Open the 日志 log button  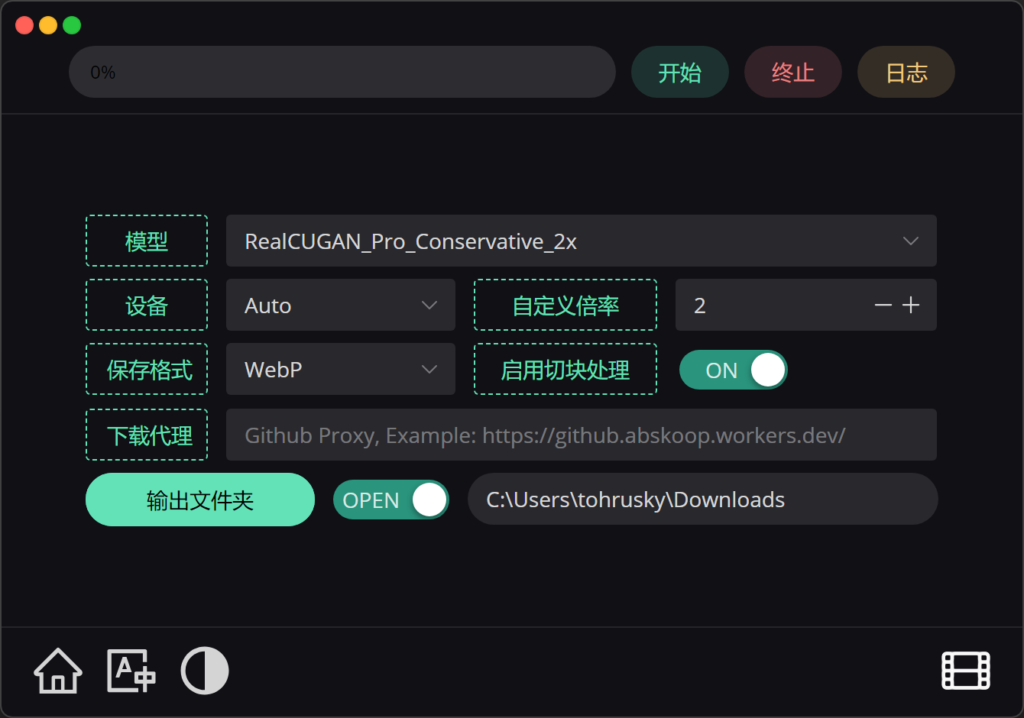(906, 73)
